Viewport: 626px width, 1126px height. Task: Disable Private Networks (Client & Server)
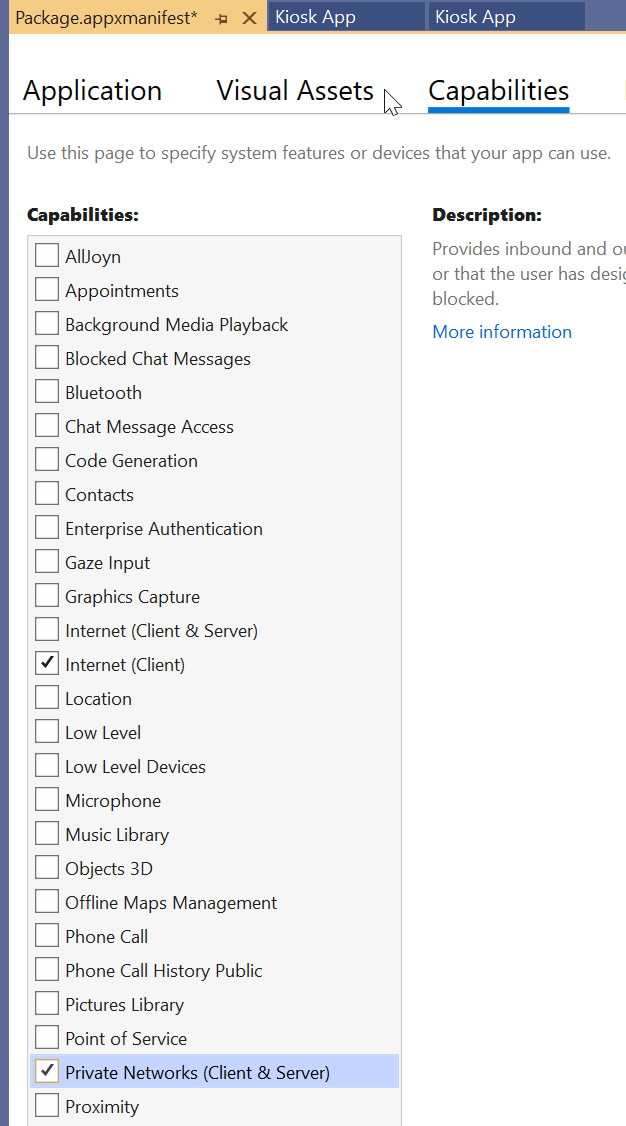click(47, 1072)
